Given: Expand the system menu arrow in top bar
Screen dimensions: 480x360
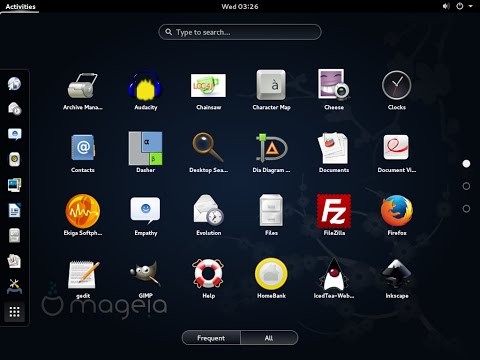Looking at the screenshot, I should pos(471,6).
